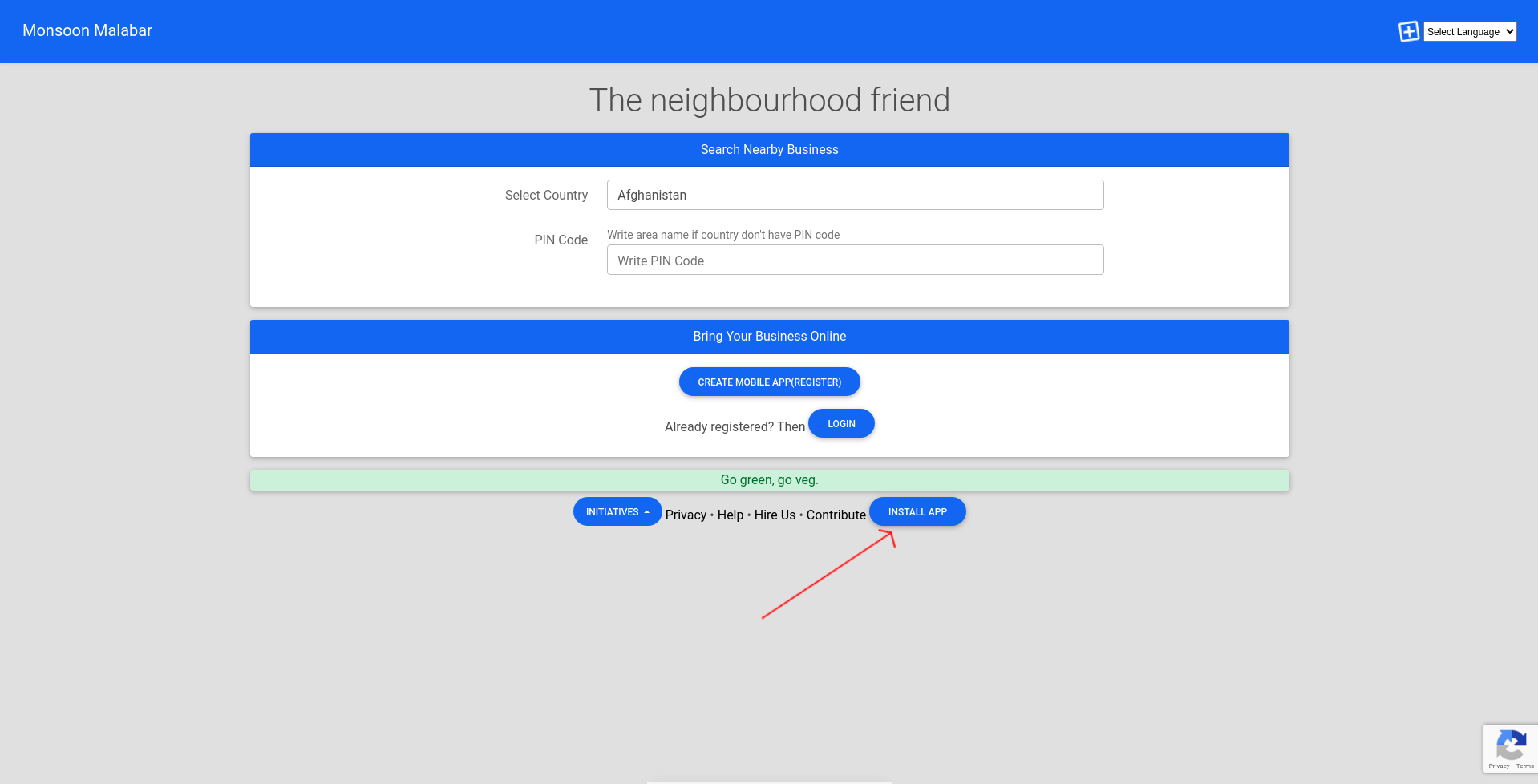
Task: Click the 'PIN Code' label
Action: pyautogui.click(x=561, y=240)
